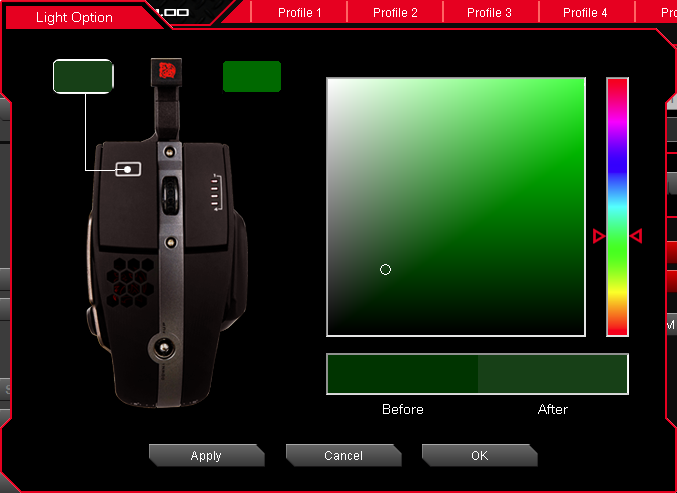Click the DPI indicator LEDs on the mouse
This screenshot has height=493, width=677.
215,192
